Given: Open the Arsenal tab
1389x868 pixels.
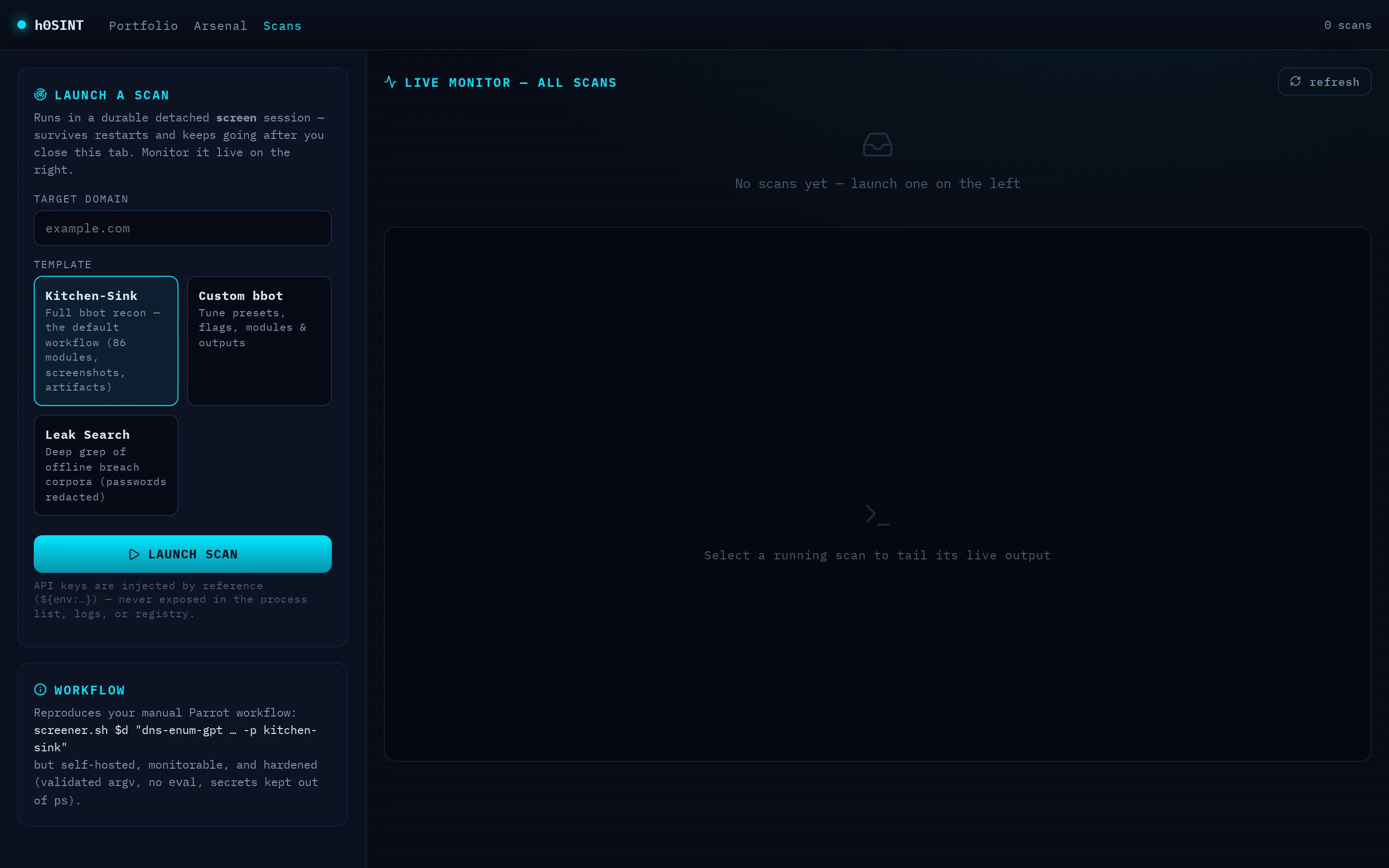Looking at the screenshot, I should click(220, 26).
